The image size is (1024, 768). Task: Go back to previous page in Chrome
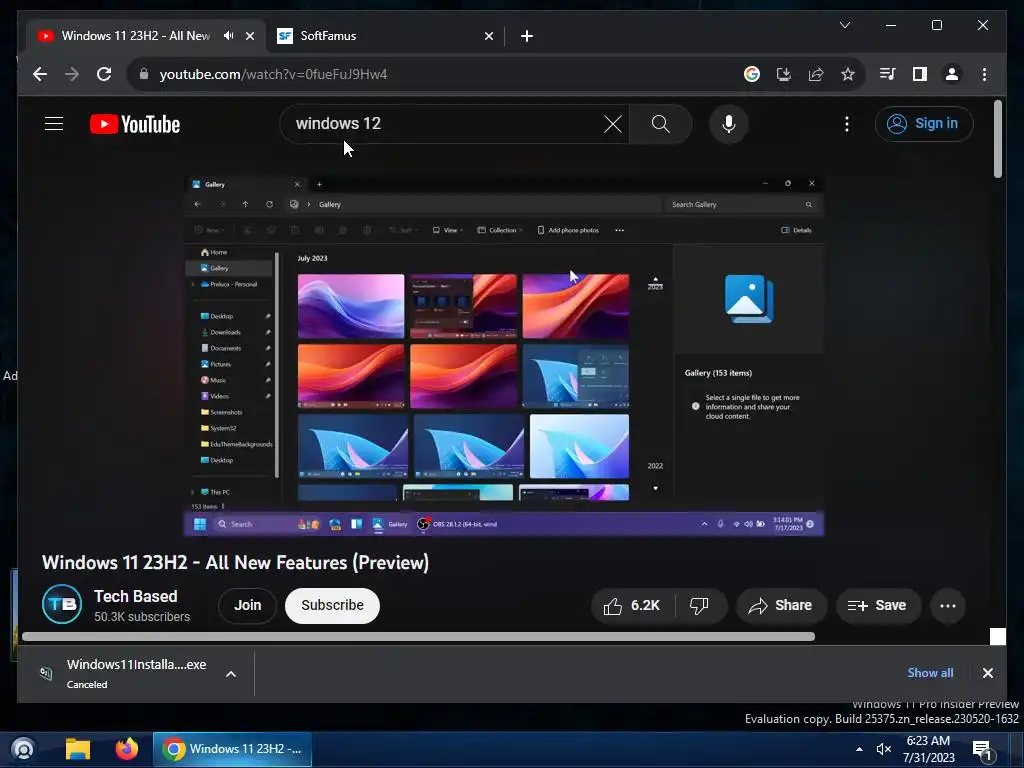[40, 74]
